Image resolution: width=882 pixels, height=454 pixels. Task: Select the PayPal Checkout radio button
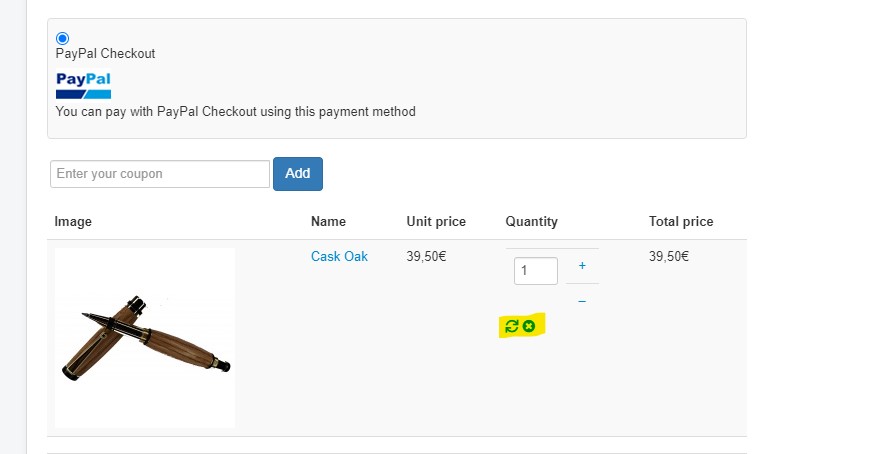[63, 38]
